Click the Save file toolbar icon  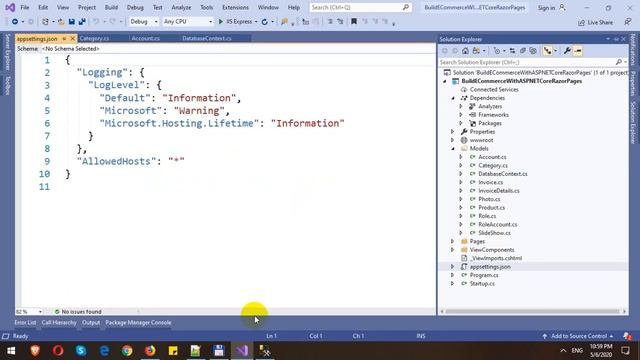tap(71, 22)
